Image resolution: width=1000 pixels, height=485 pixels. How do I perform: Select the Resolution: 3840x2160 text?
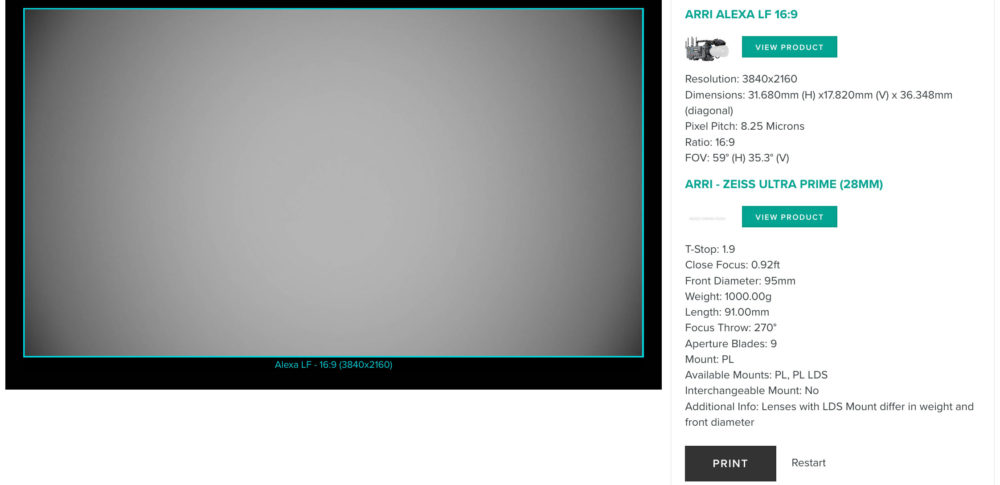click(x=741, y=79)
